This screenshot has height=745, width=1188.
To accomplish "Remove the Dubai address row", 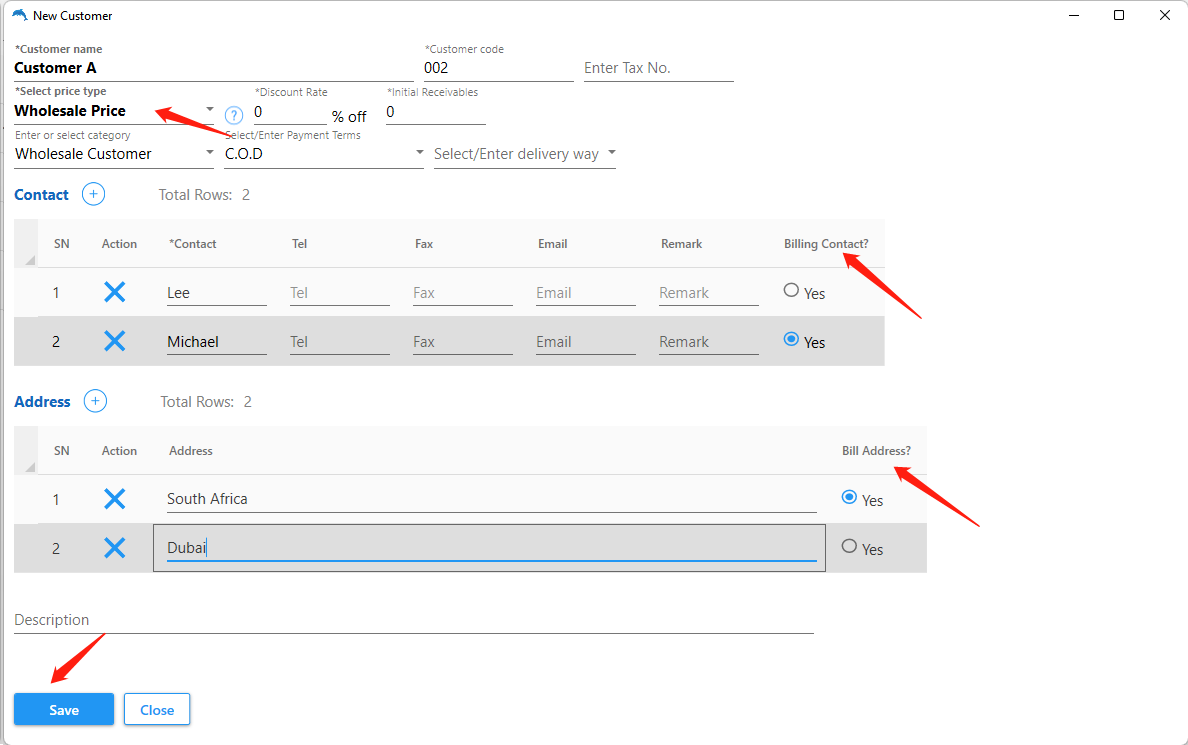I will click(115, 547).
